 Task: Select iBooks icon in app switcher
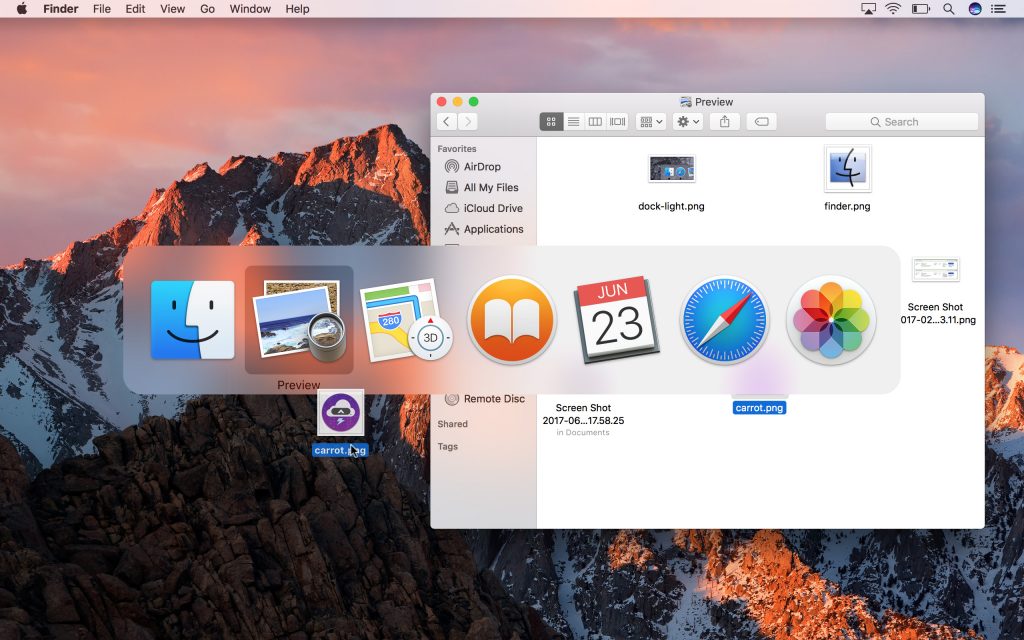(x=512, y=320)
